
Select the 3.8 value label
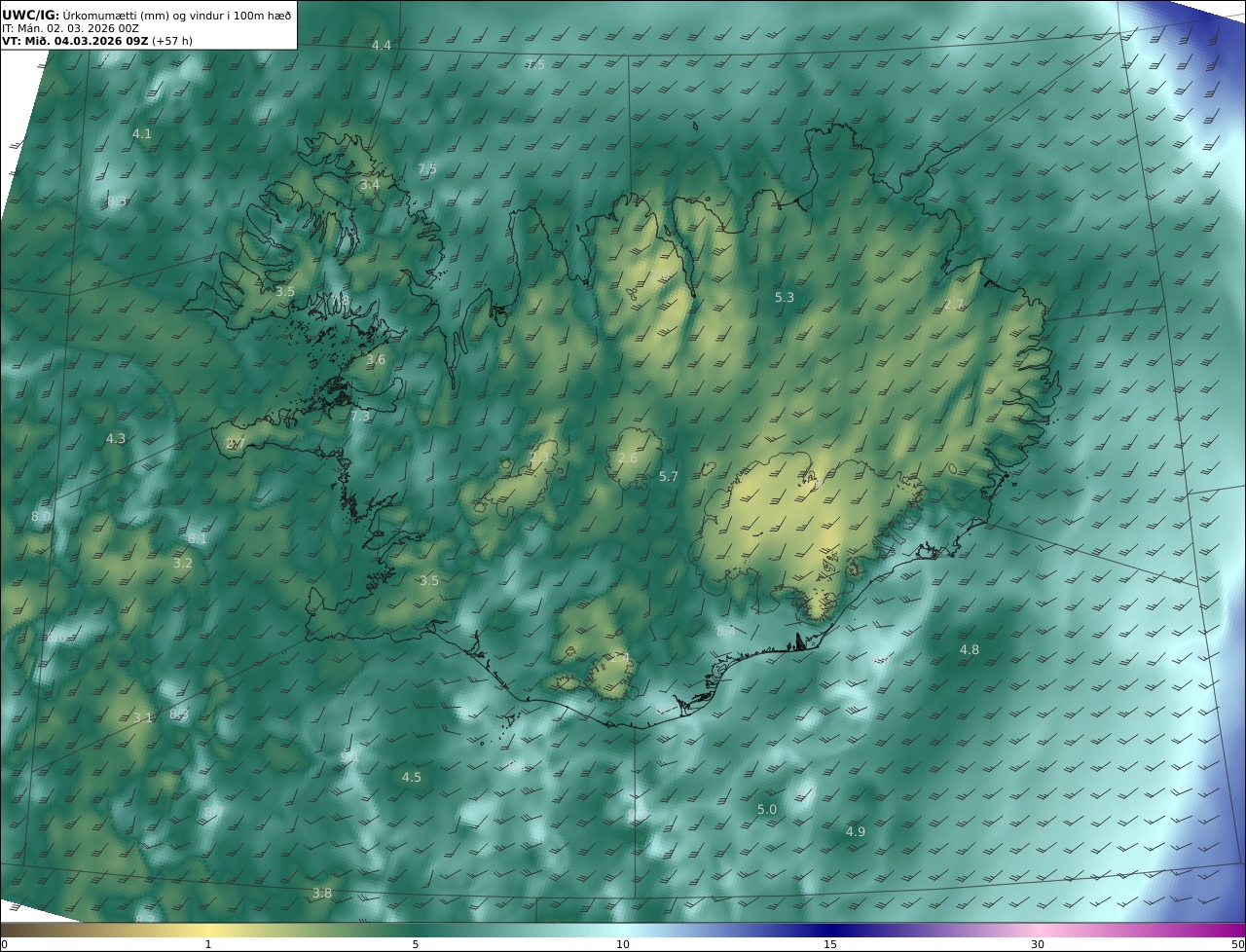point(322,894)
